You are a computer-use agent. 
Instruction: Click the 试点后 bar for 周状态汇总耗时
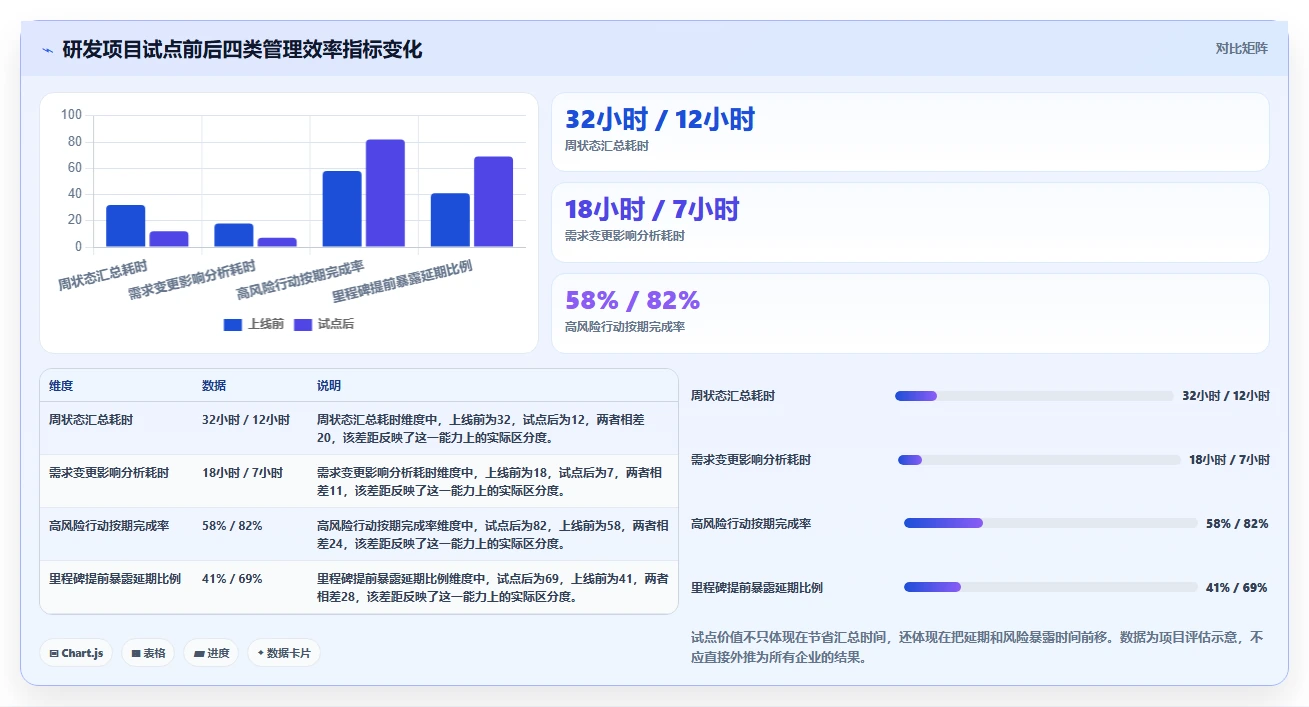click(169, 239)
